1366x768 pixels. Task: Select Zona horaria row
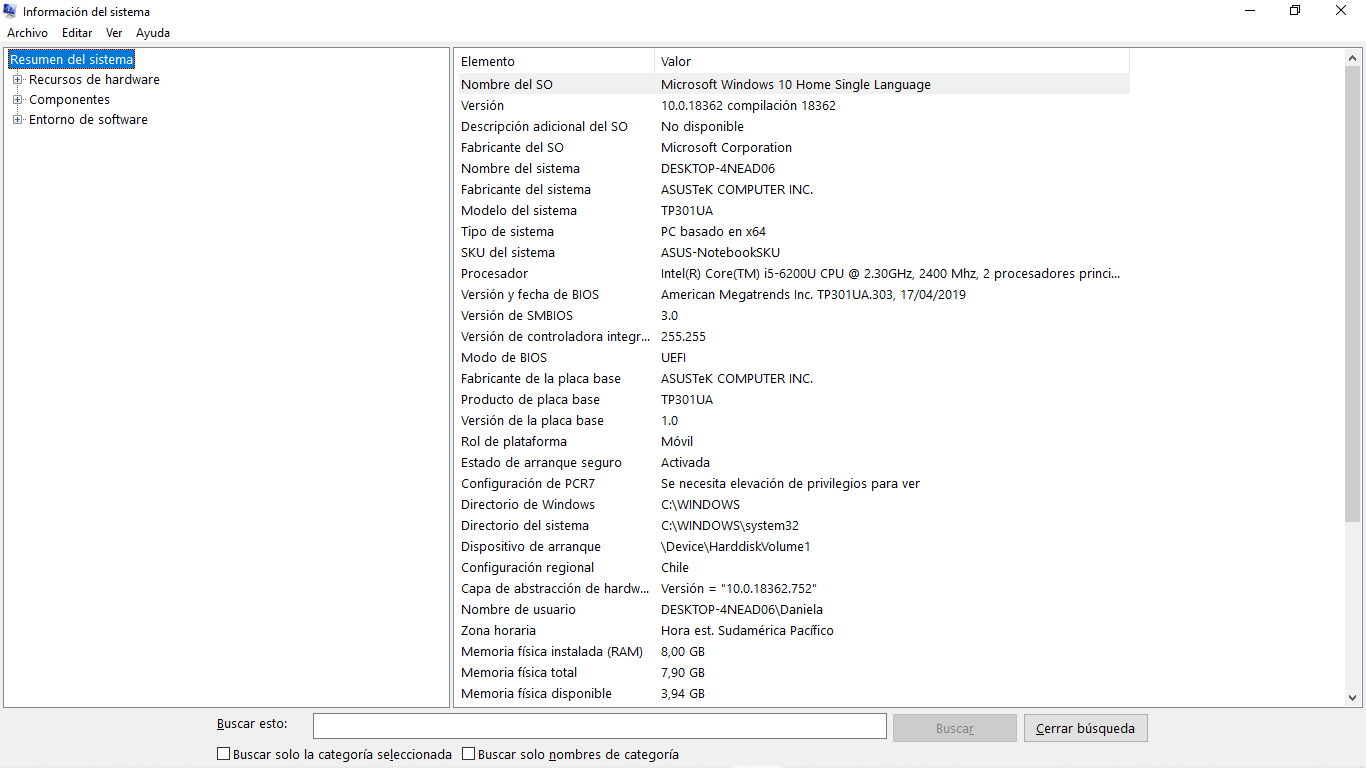tap(793, 631)
